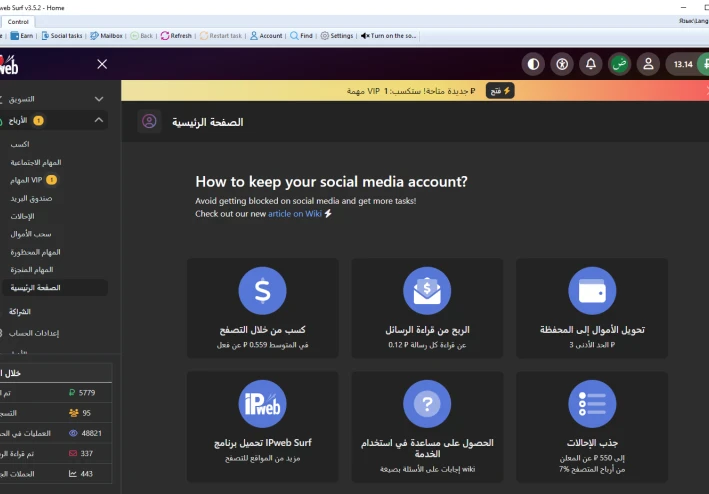Open the language selector green icon

[x=619, y=64]
